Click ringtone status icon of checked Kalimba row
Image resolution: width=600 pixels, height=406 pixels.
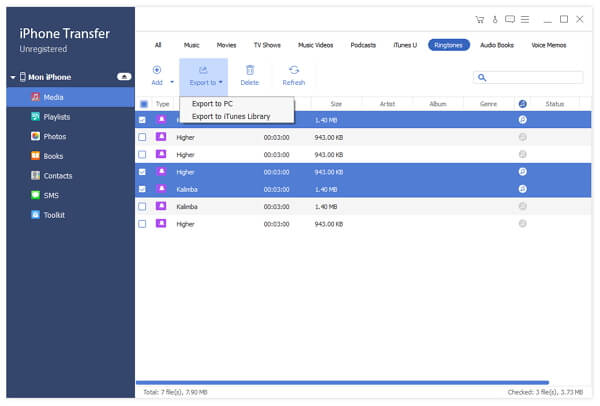[x=522, y=189]
